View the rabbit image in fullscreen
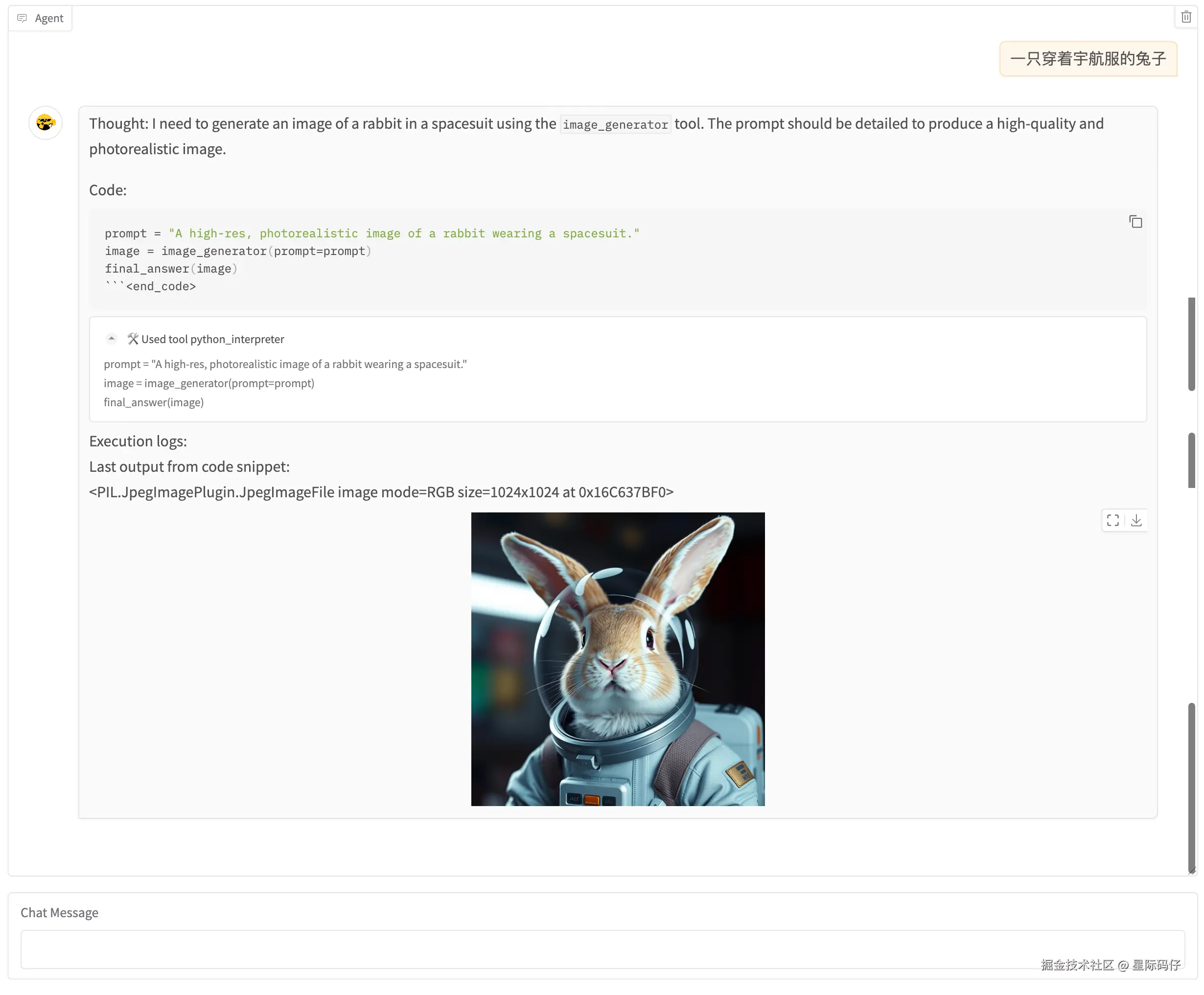 [x=1113, y=520]
